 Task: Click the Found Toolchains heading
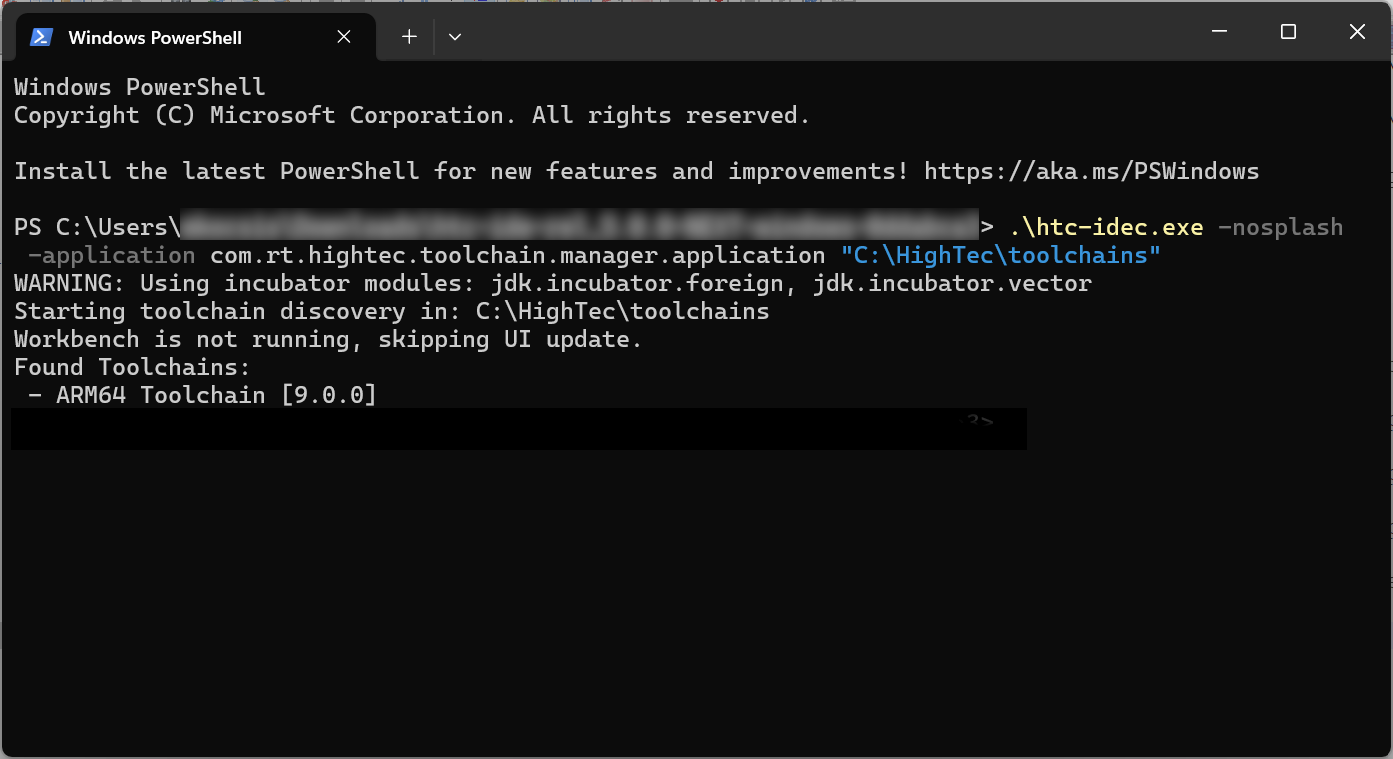(130, 366)
